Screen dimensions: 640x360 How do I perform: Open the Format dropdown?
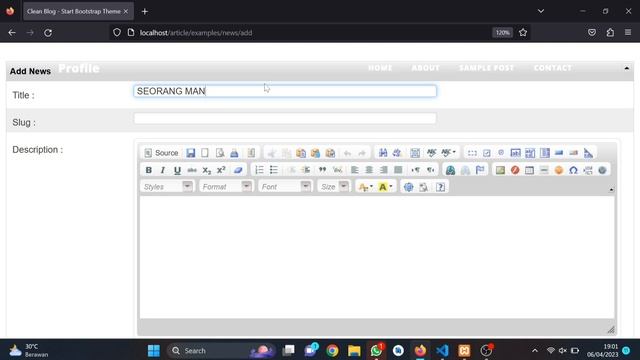[x=226, y=187]
